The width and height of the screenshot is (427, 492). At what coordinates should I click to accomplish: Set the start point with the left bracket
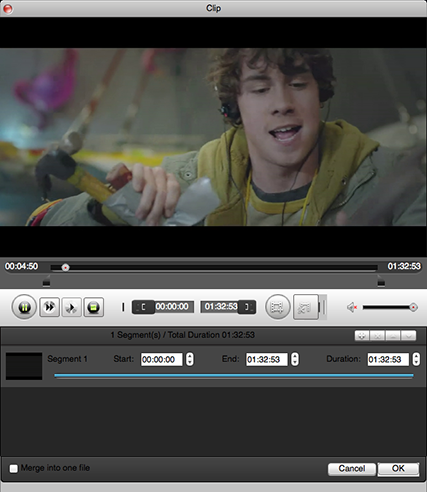click(143, 307)
